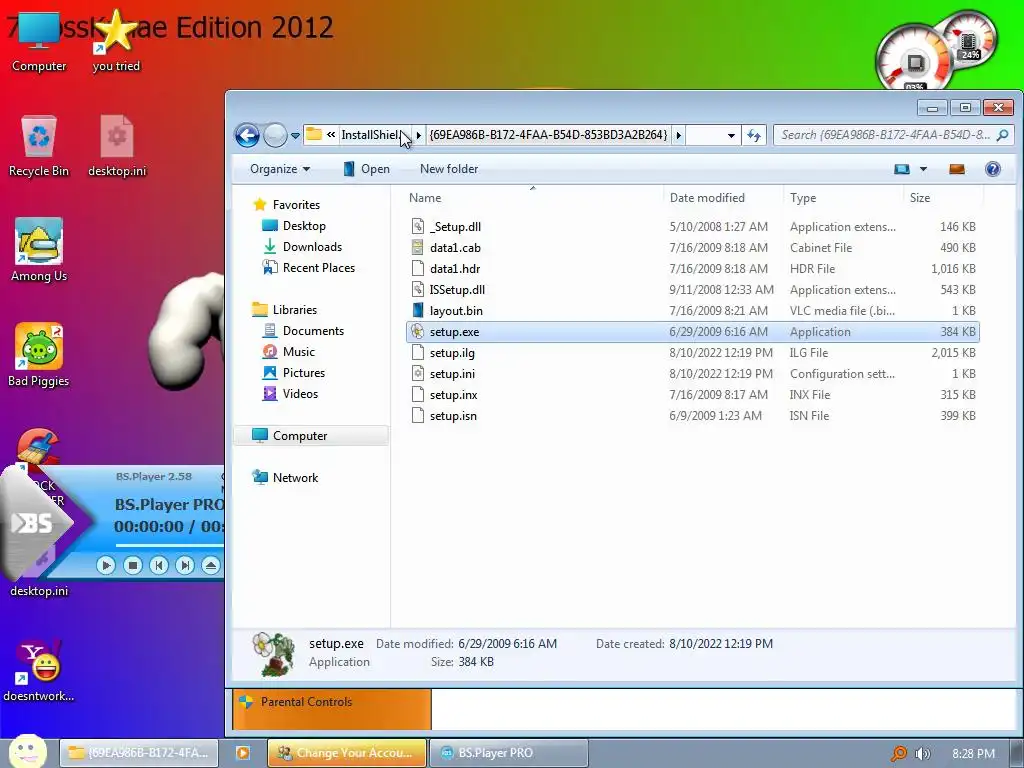Select the data1.cab file
Image resolution: width=1024 pixels, height=768 pixels.
tap(455, 248)
